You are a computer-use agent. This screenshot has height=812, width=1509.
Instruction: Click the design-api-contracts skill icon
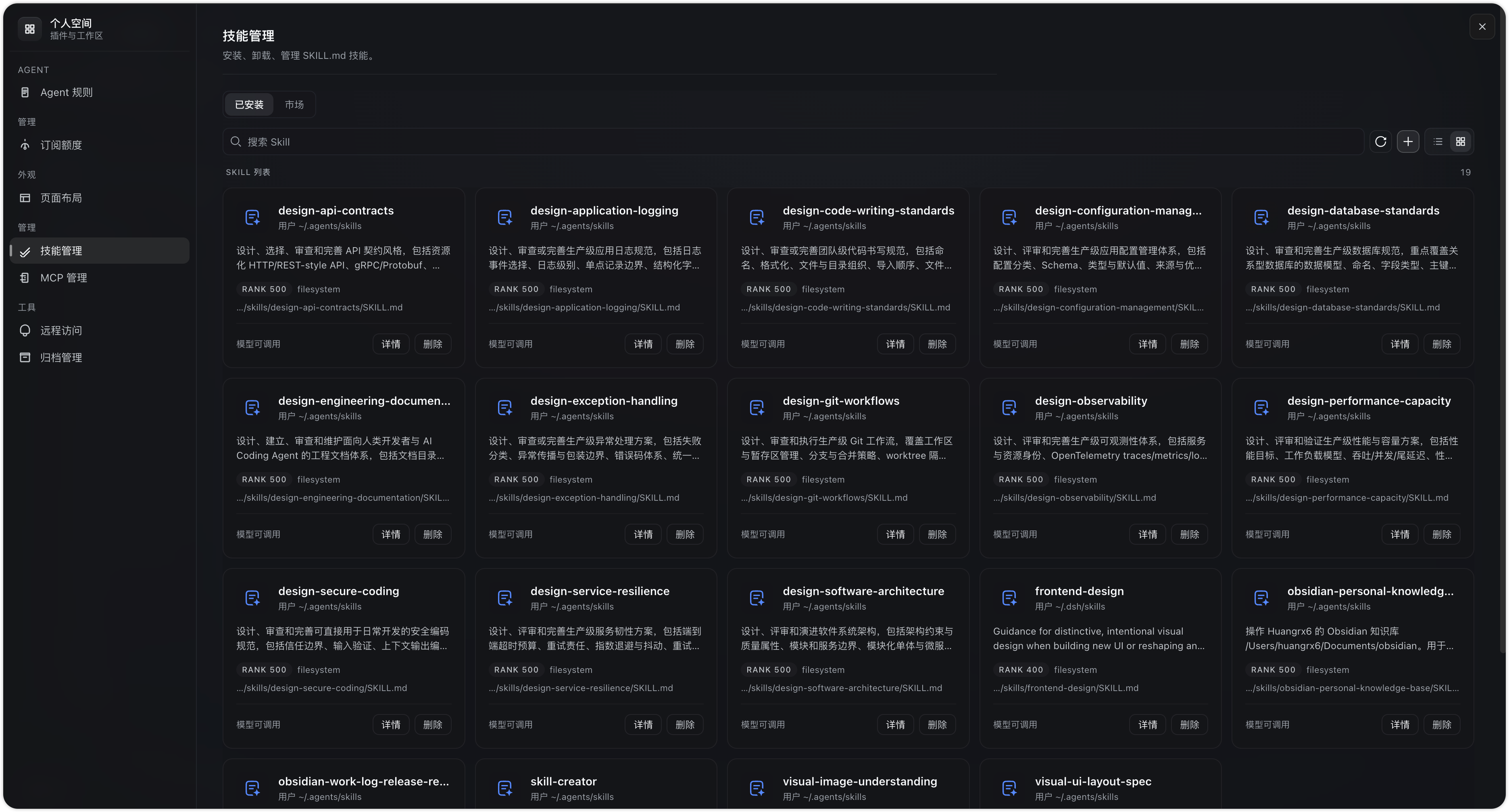[252, 217]
